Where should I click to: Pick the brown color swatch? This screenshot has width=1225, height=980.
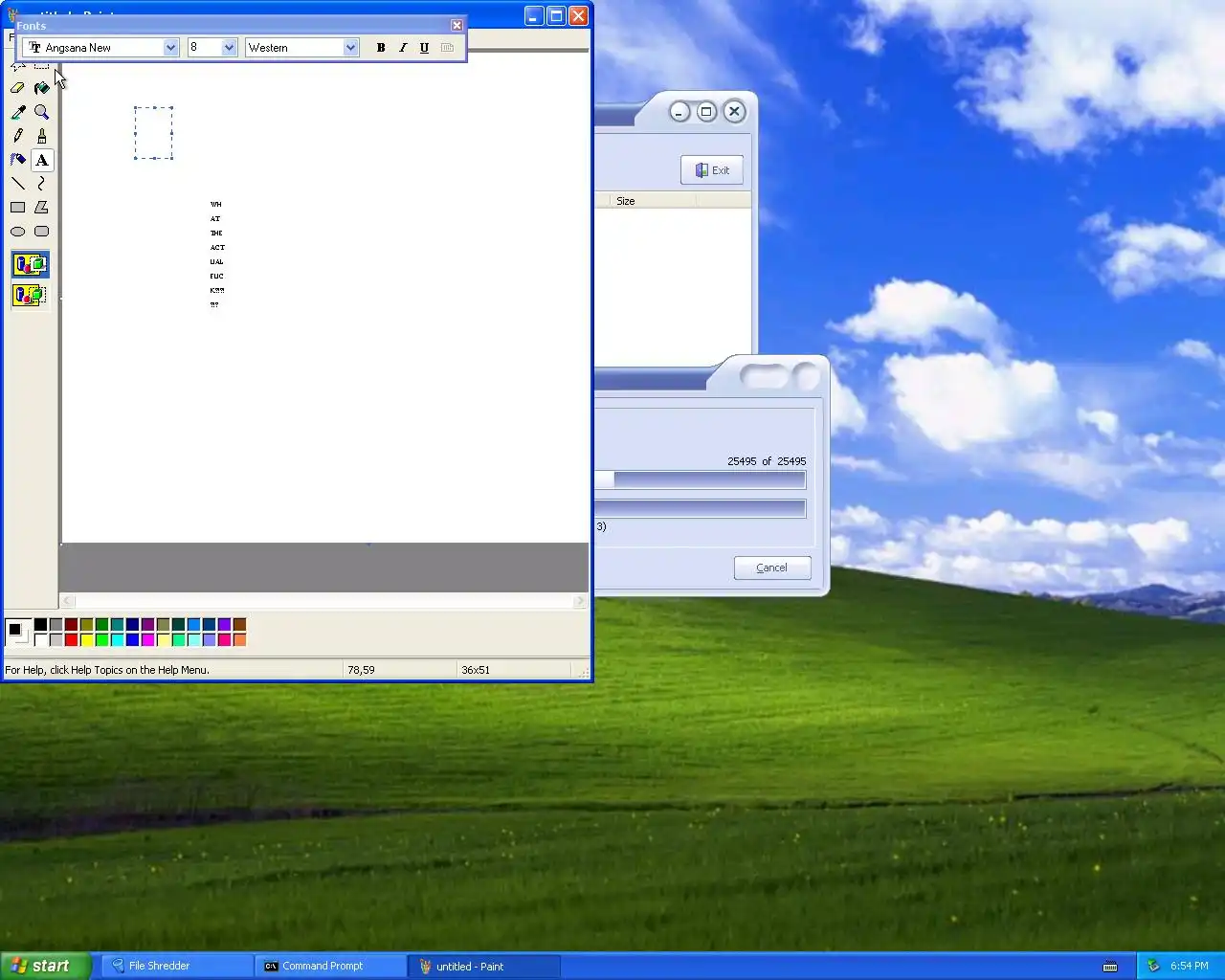(239, 625)
